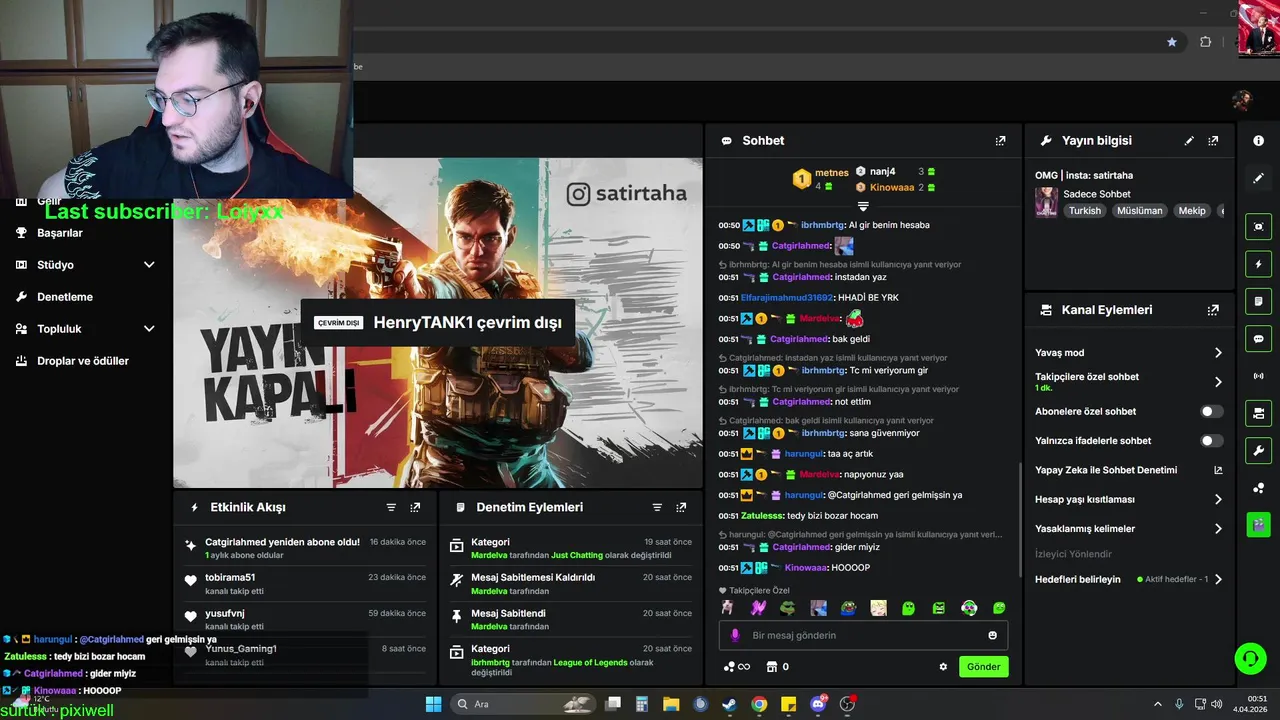Click the Mekip stream tag
Image resolution: width=1280 pixels, height=720 pixels.
click(x=1192, y=211)
